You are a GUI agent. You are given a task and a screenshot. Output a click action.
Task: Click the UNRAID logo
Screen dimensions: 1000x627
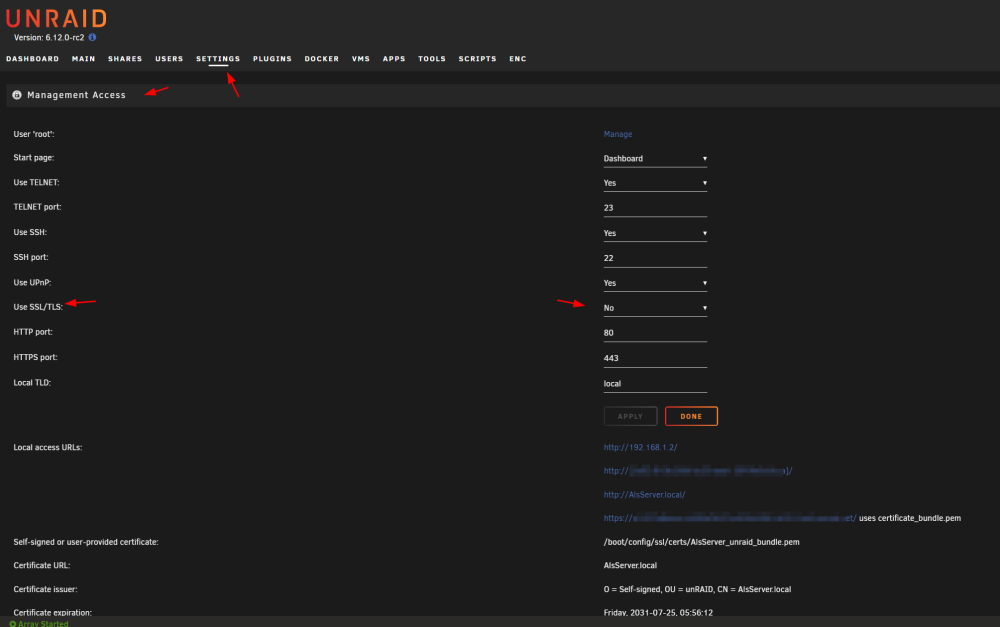[56, 18]
